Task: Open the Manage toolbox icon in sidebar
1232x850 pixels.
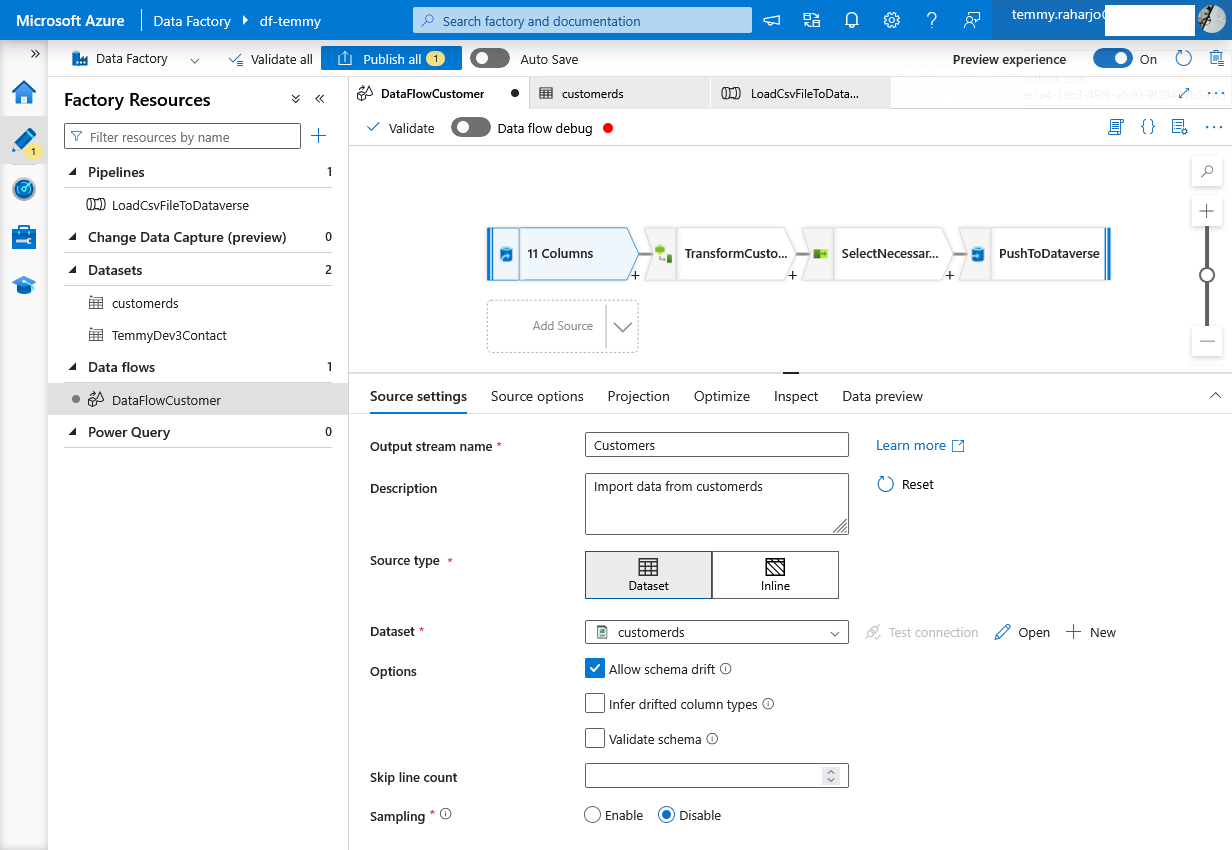Action: (x=24, y=237)
